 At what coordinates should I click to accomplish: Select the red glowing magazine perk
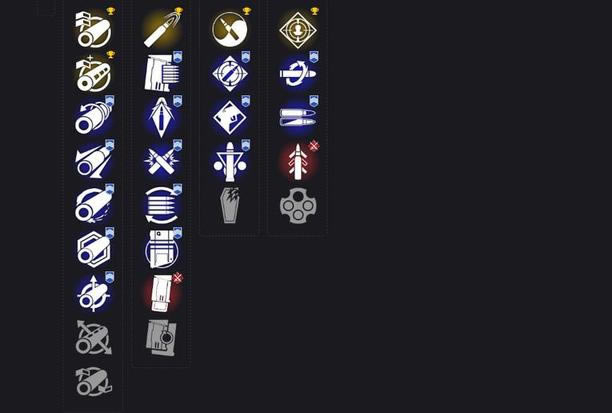click(162, 294)
